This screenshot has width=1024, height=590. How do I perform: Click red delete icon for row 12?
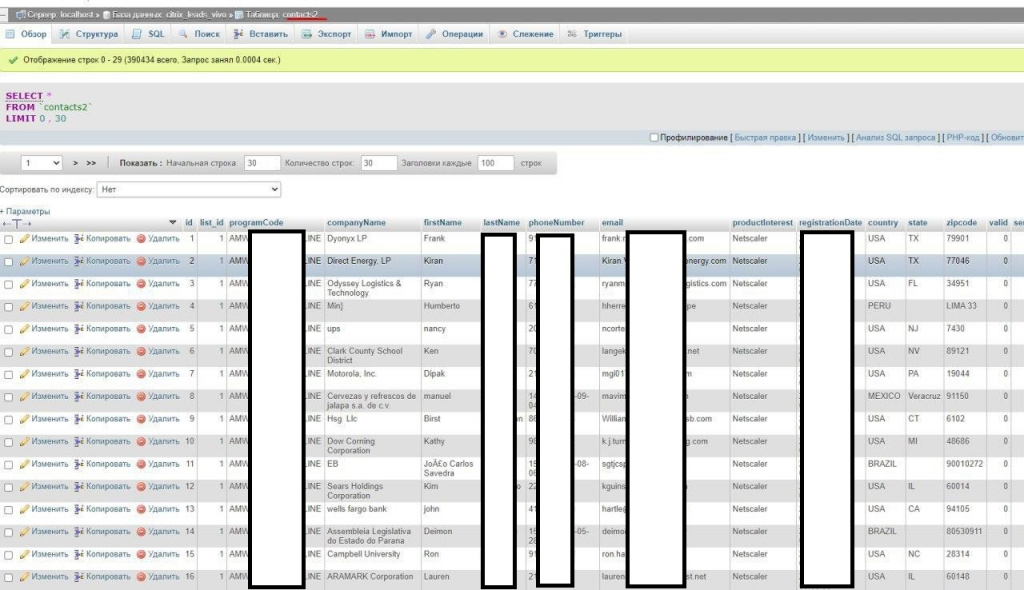pos(140,486)
